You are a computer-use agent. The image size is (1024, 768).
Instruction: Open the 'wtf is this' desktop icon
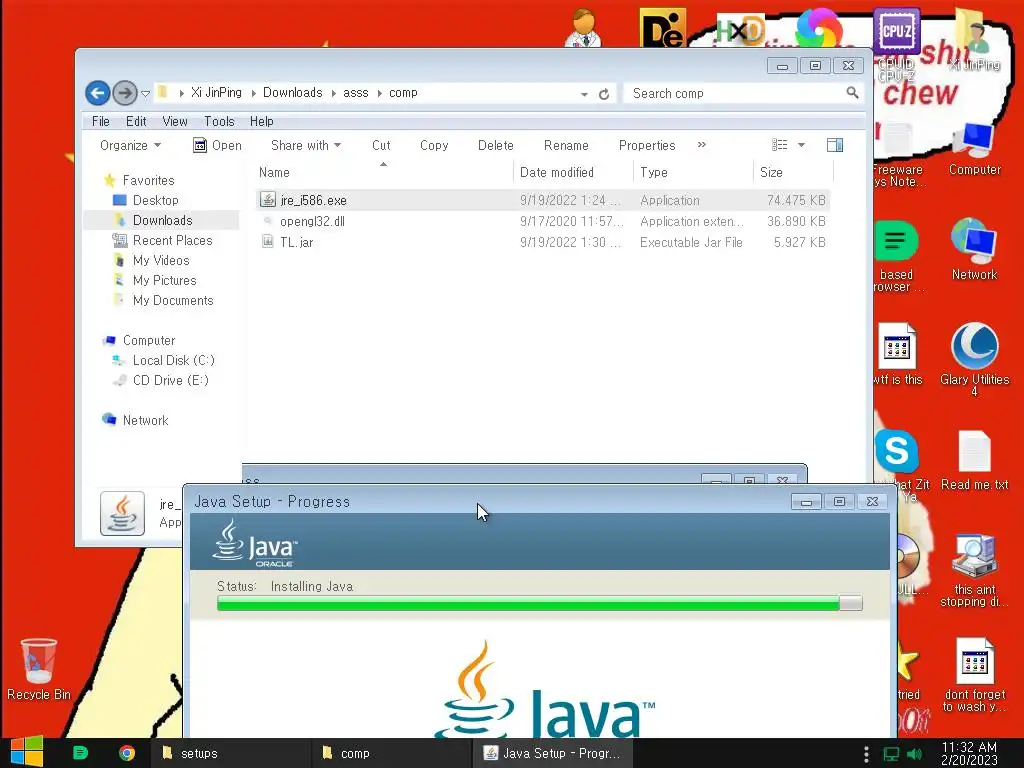897,354
